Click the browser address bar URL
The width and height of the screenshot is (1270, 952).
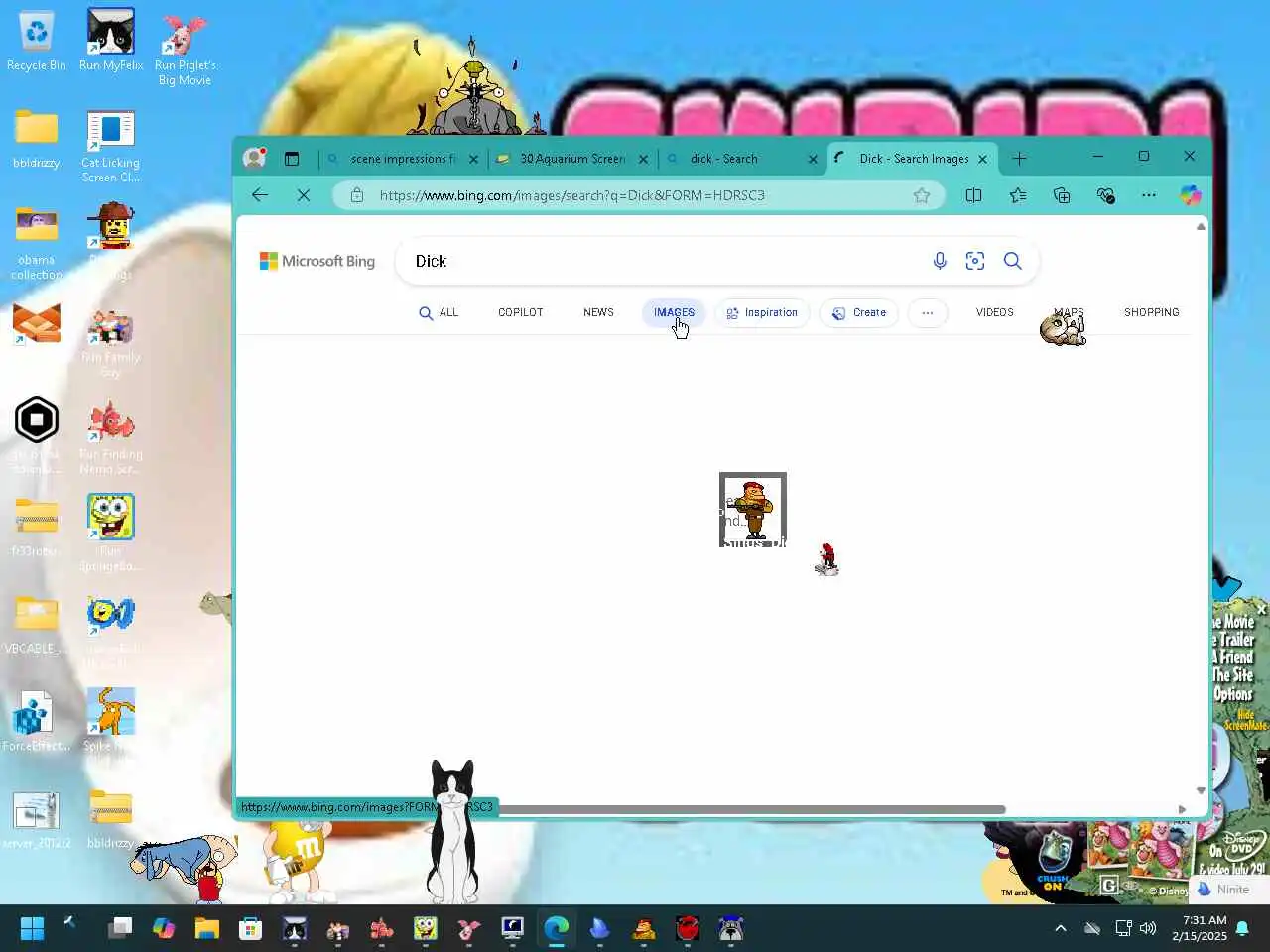point(571,195)
